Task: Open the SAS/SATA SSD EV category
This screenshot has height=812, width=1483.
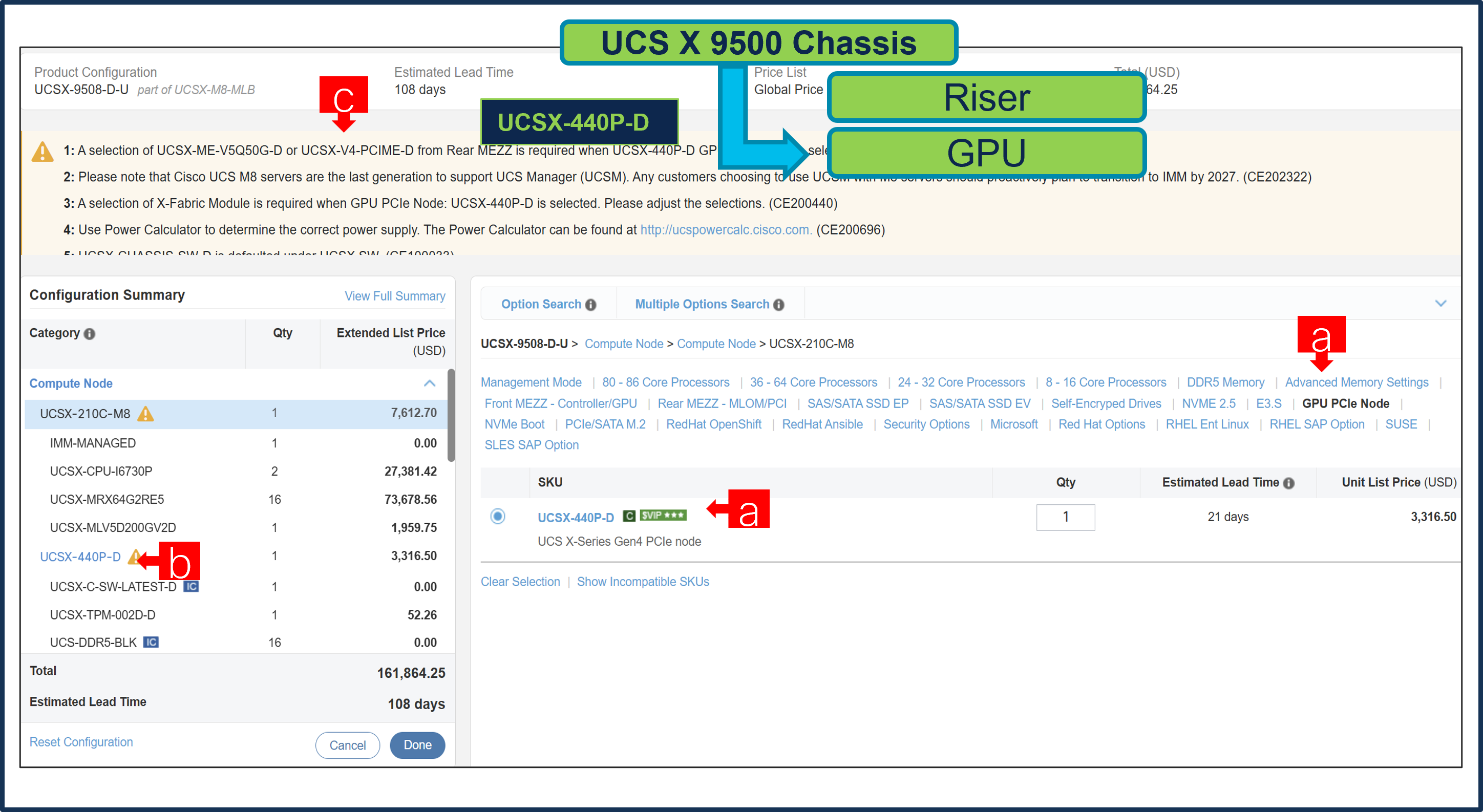Action: click(x=980, y=403)
